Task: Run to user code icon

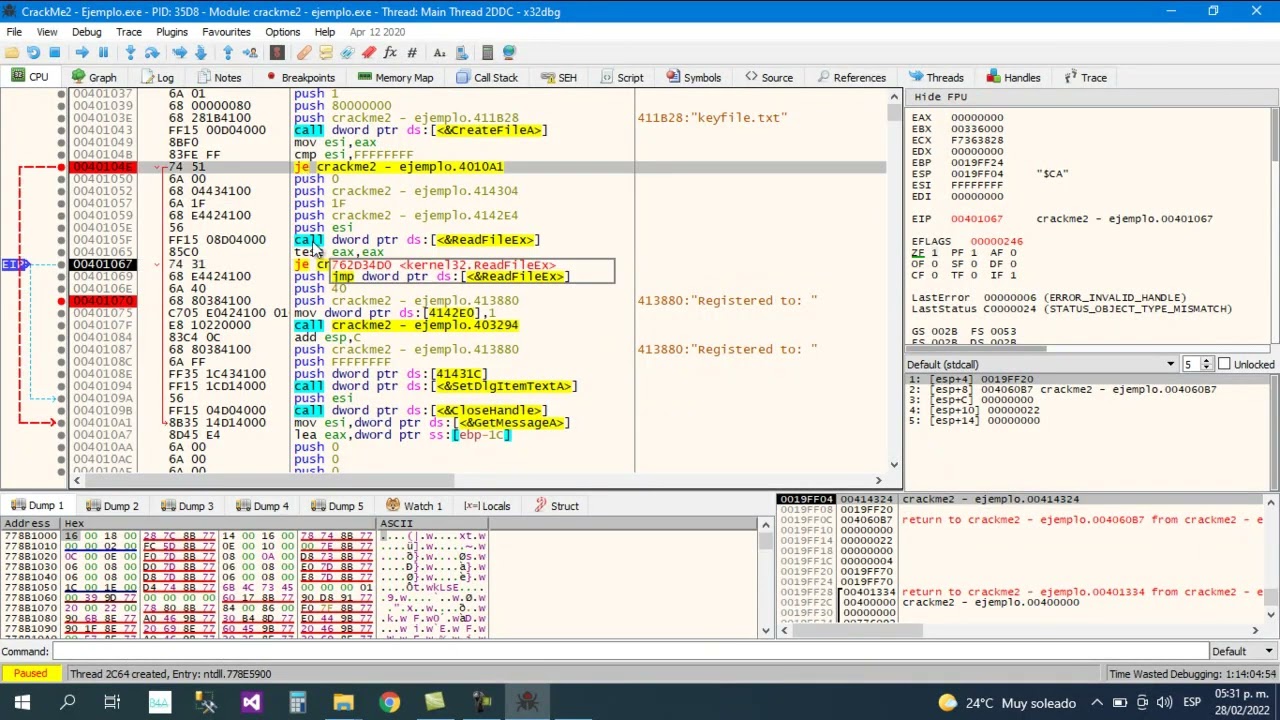Action: click(249, 52)
